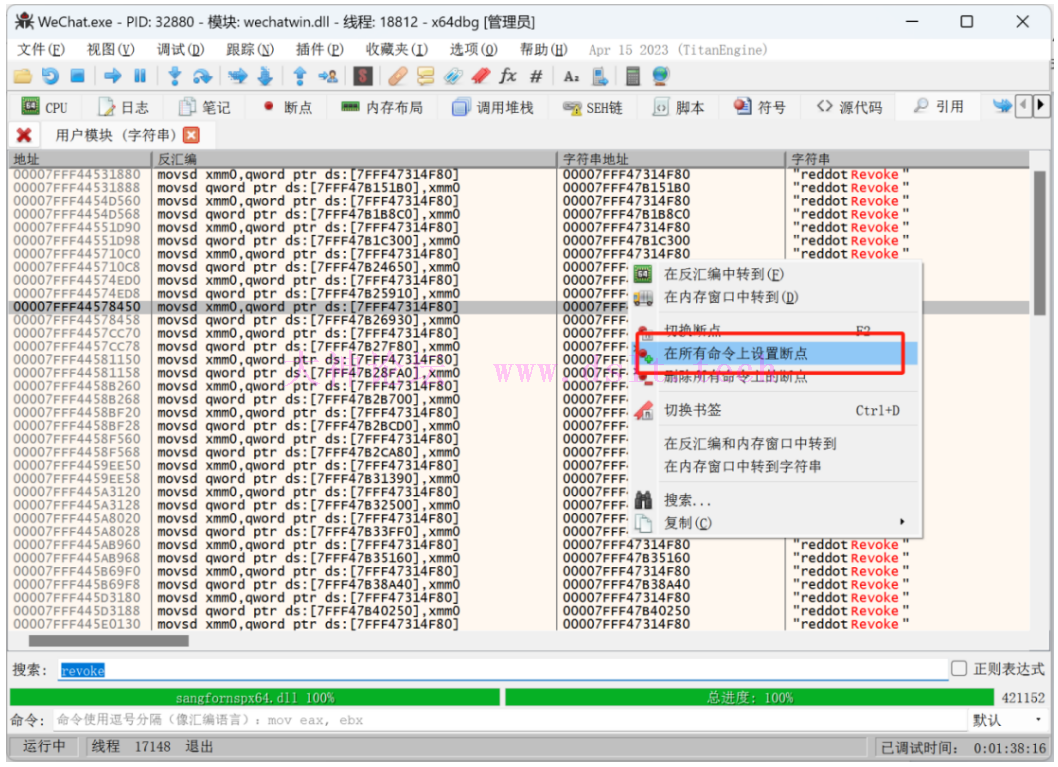Click the tab bar left arrow
The width and height of the screenshot is (1058, 767).
1024,105
